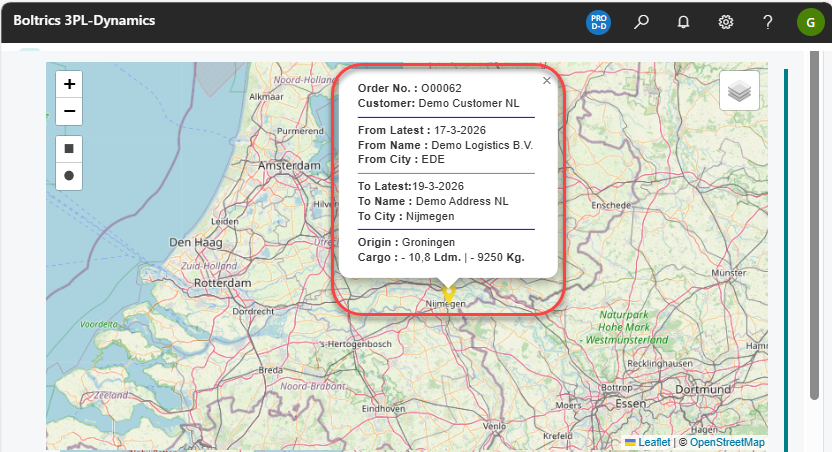Click Amsterdam on the map
Screen dimensions: 832x452
(x=288, y=165)
